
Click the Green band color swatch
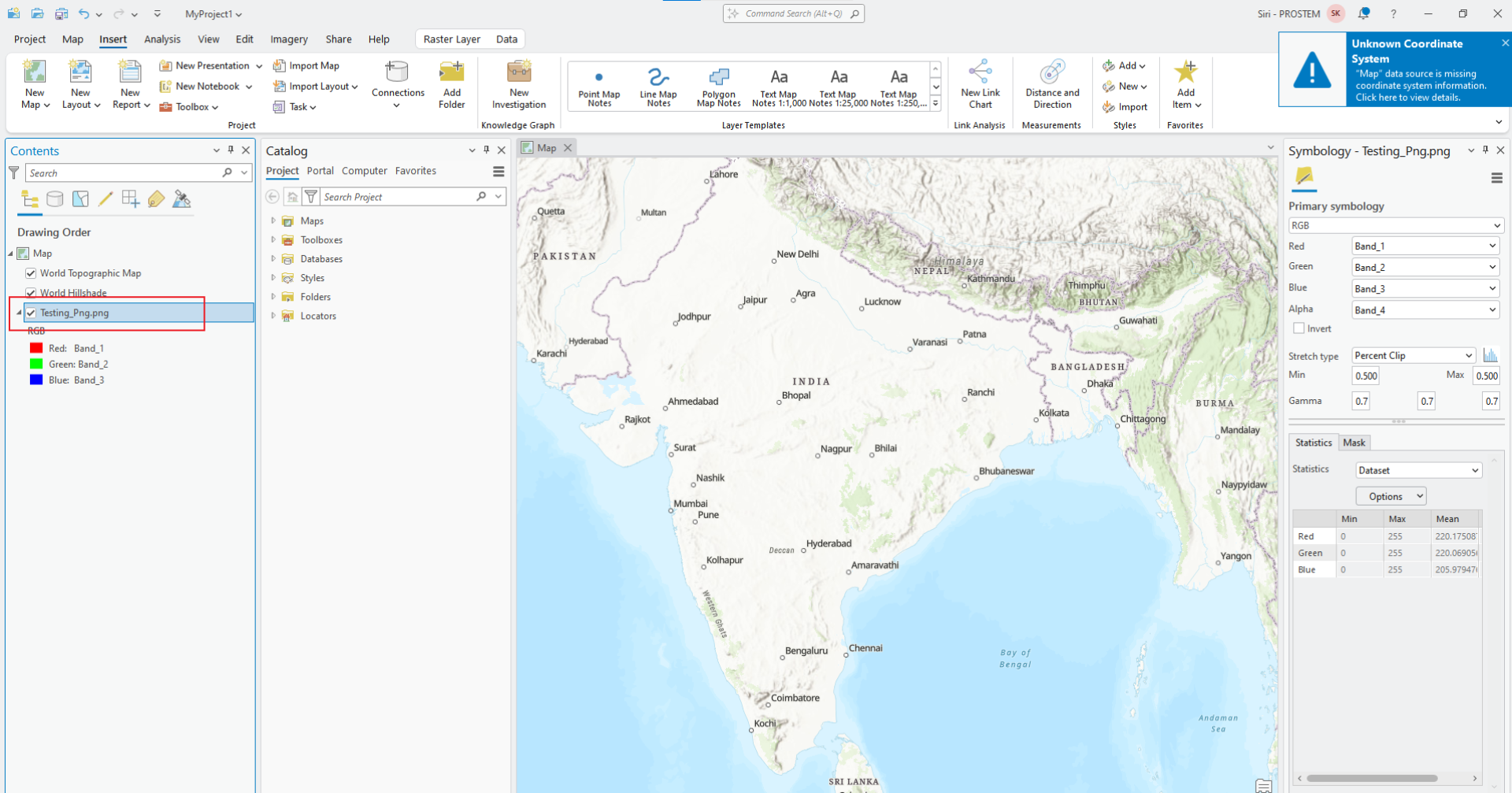36,364
